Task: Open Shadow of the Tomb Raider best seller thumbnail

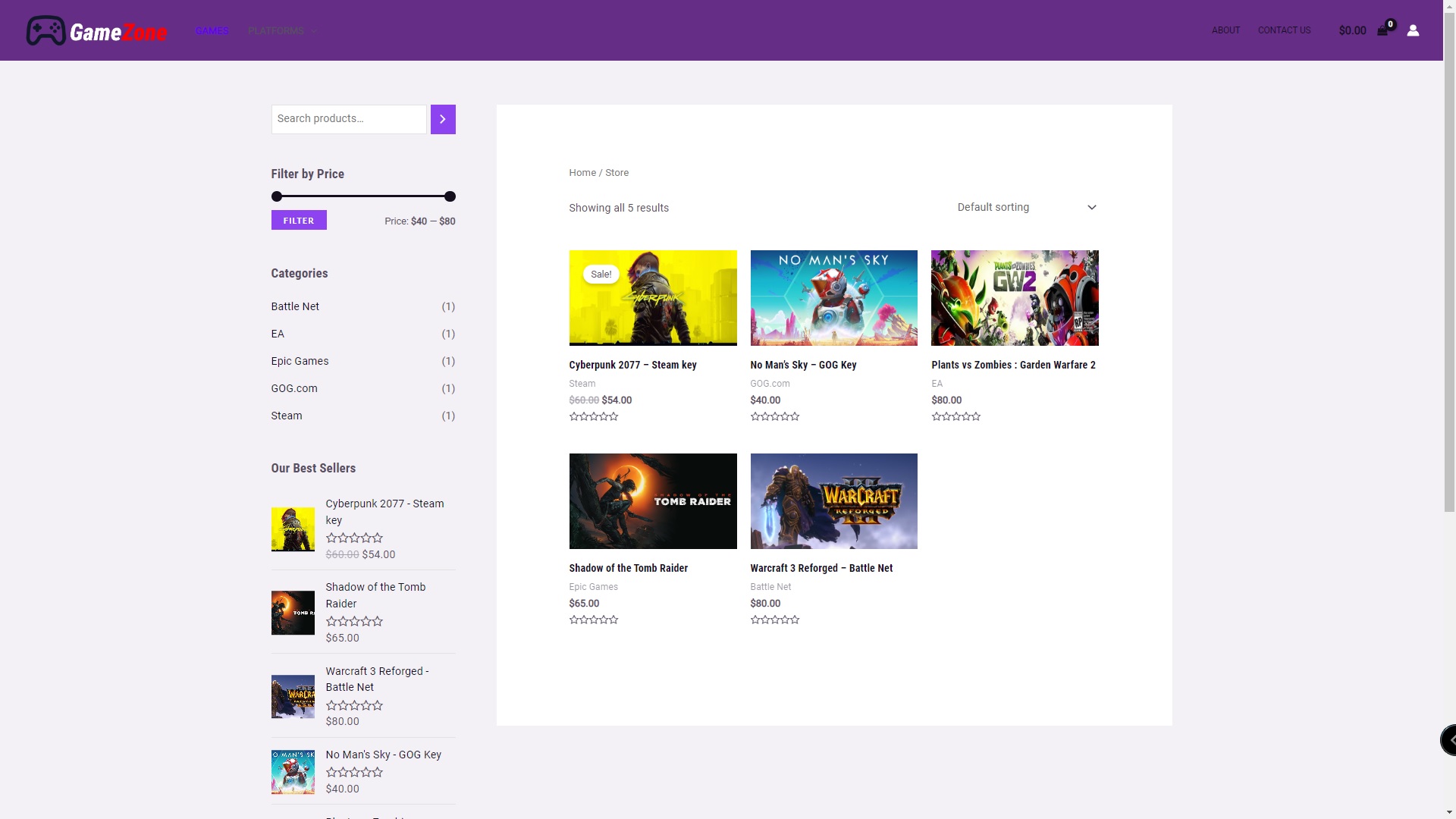Action: tap(293, 613)
